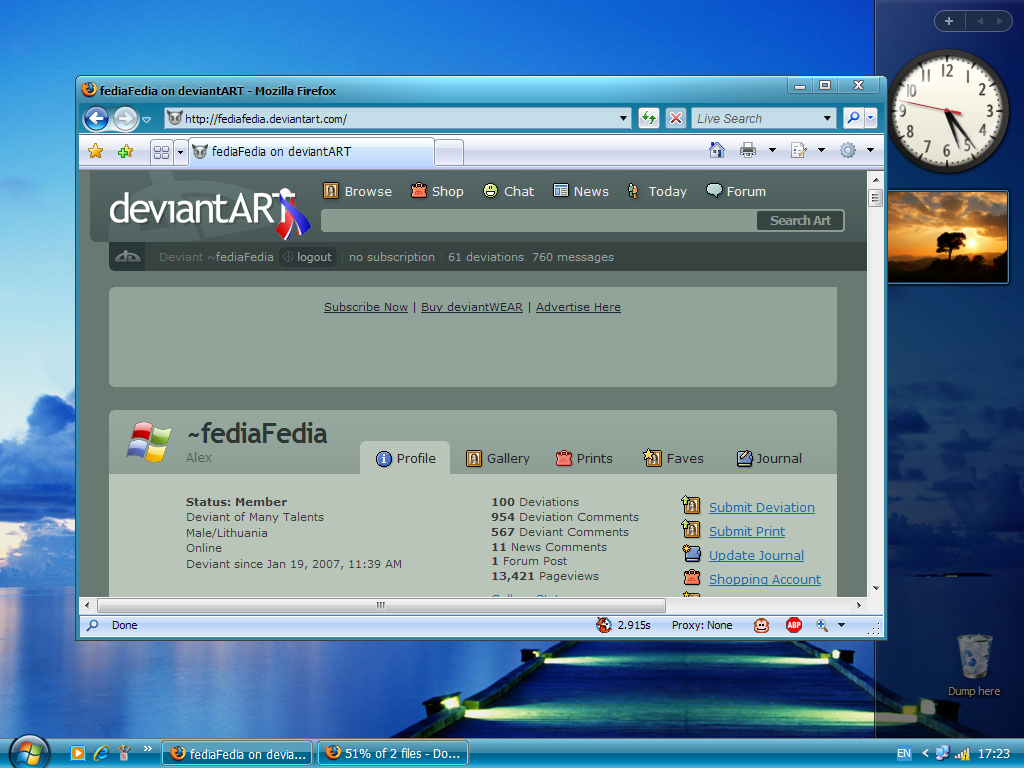Screen dimensions: 1024x768
Task: Expand the zoom level dropdown in status bar
Action: pos(841,625)
